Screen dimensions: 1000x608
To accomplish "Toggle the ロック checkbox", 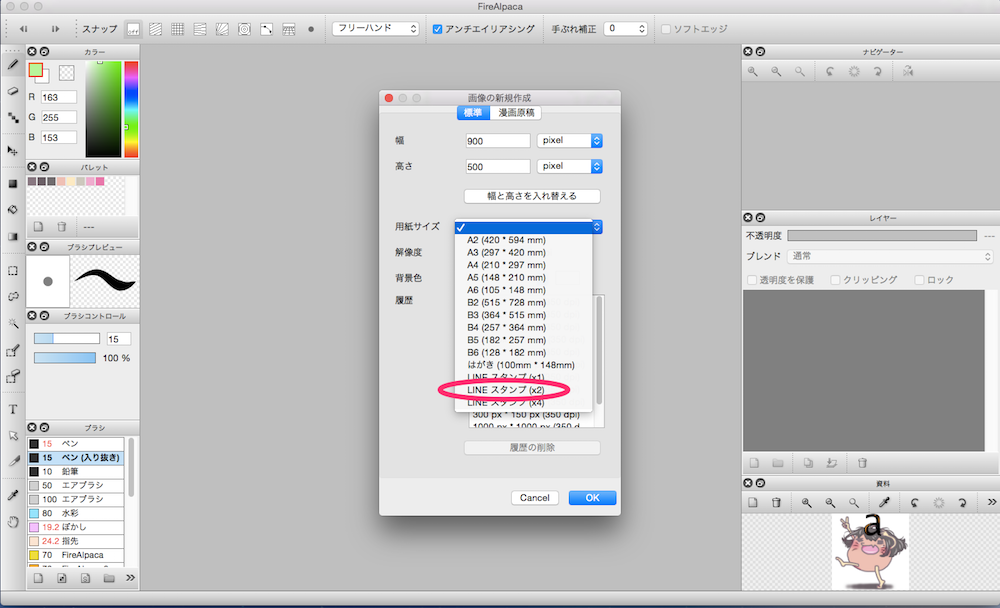I will point(919,280).
